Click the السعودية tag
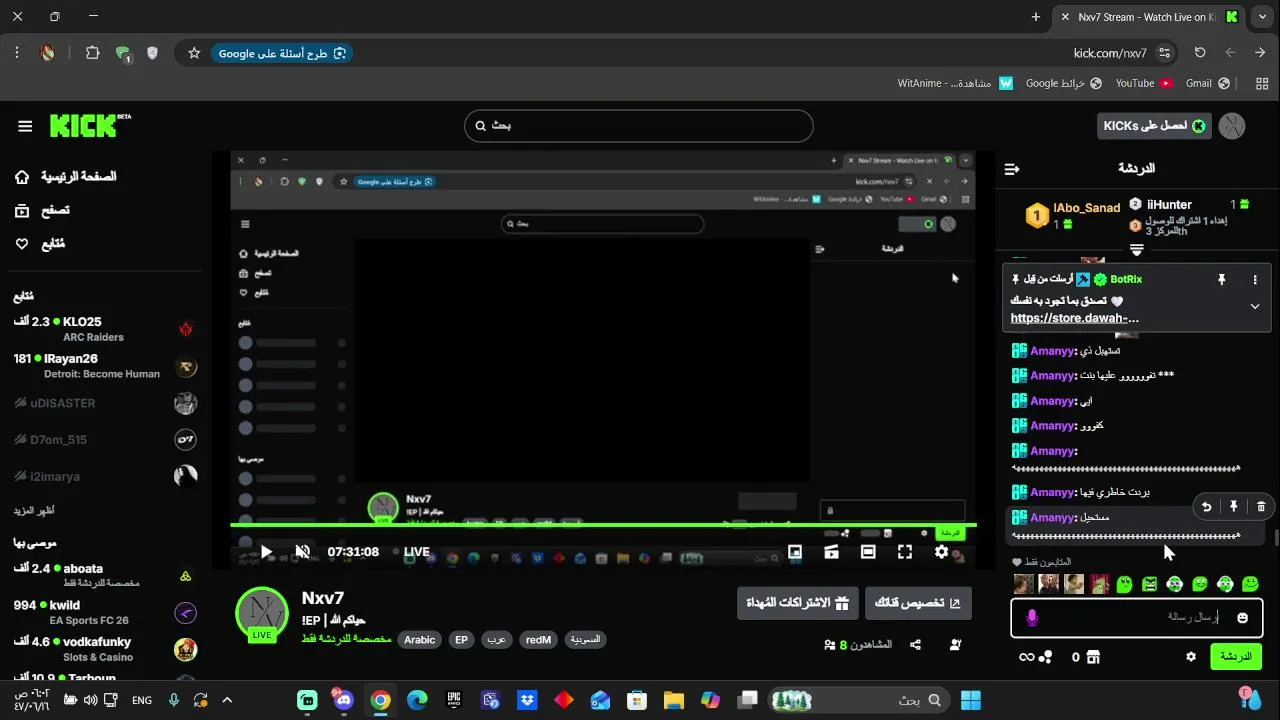Image resolution: width=1280 pixels, height=720 pixels. tap(585, 640)
